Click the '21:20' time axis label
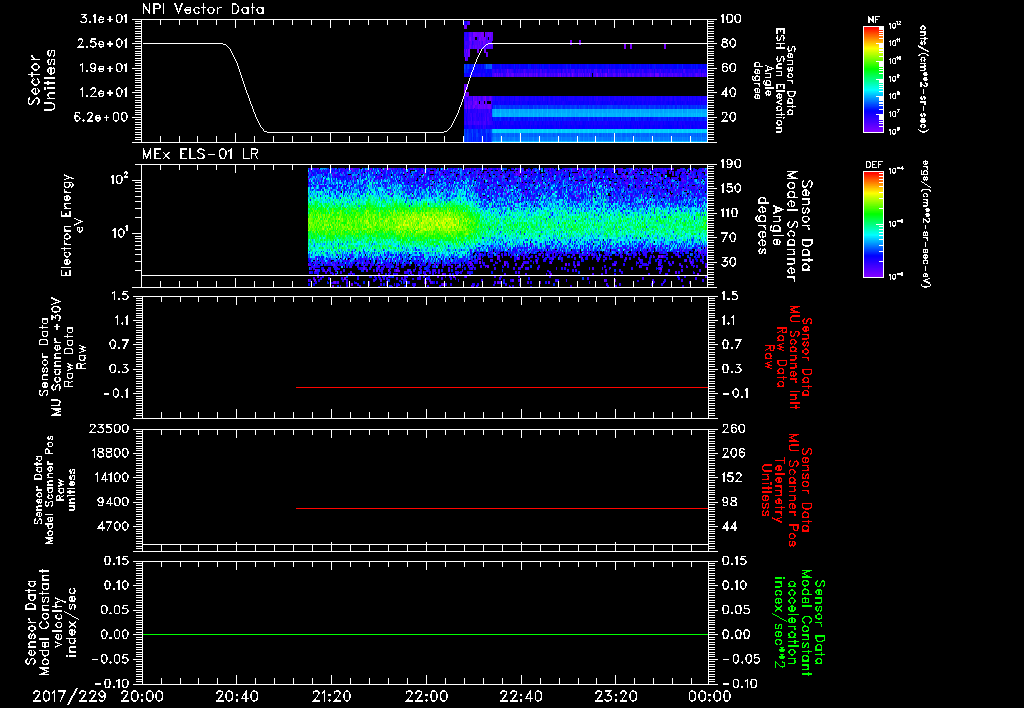Viewport: 1024px width, 708px height. [x=331, y=697]
